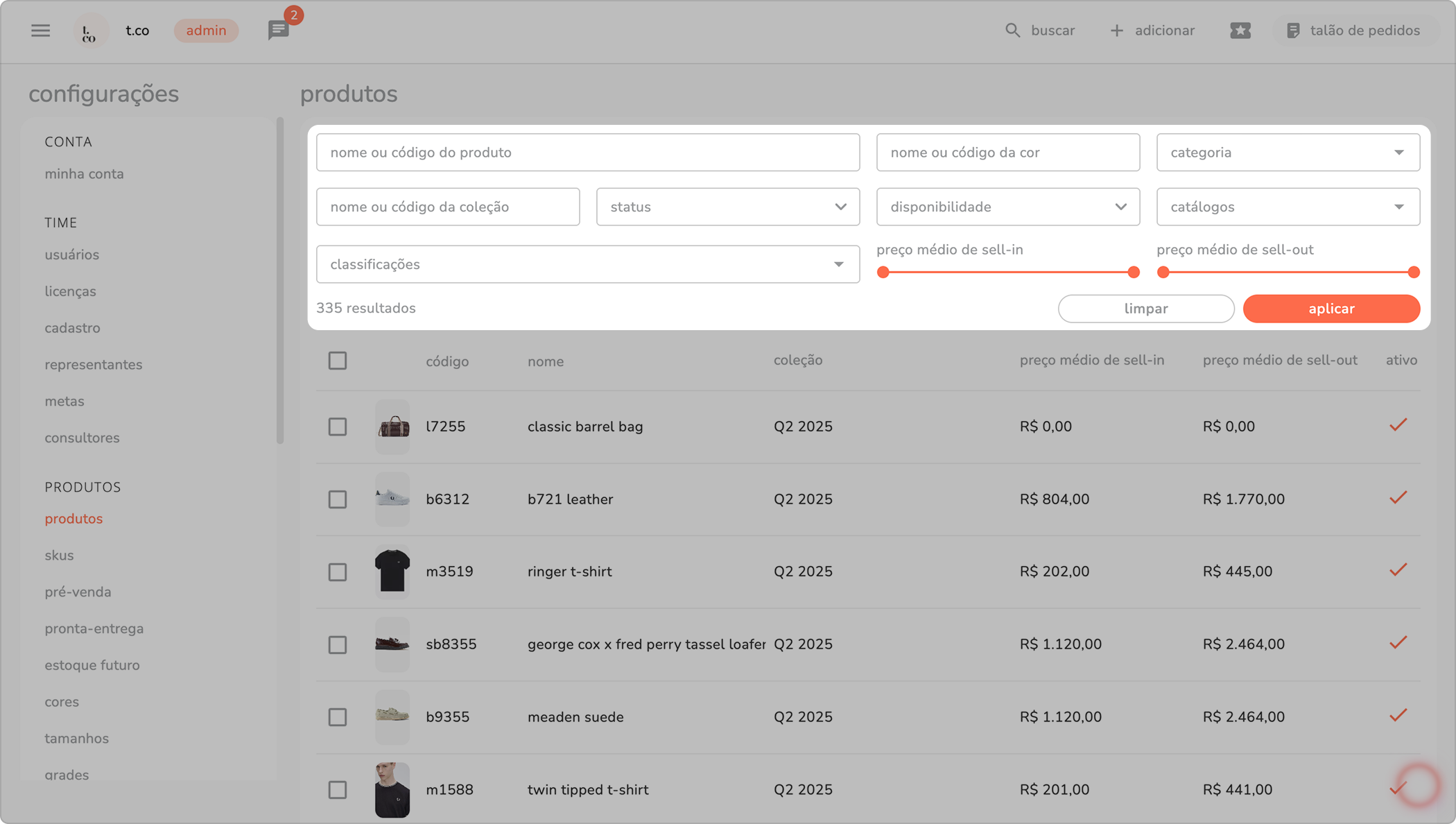
Task: Open the star ticket icon in header
Action: pyautogui.click(x=1240, y=31)
